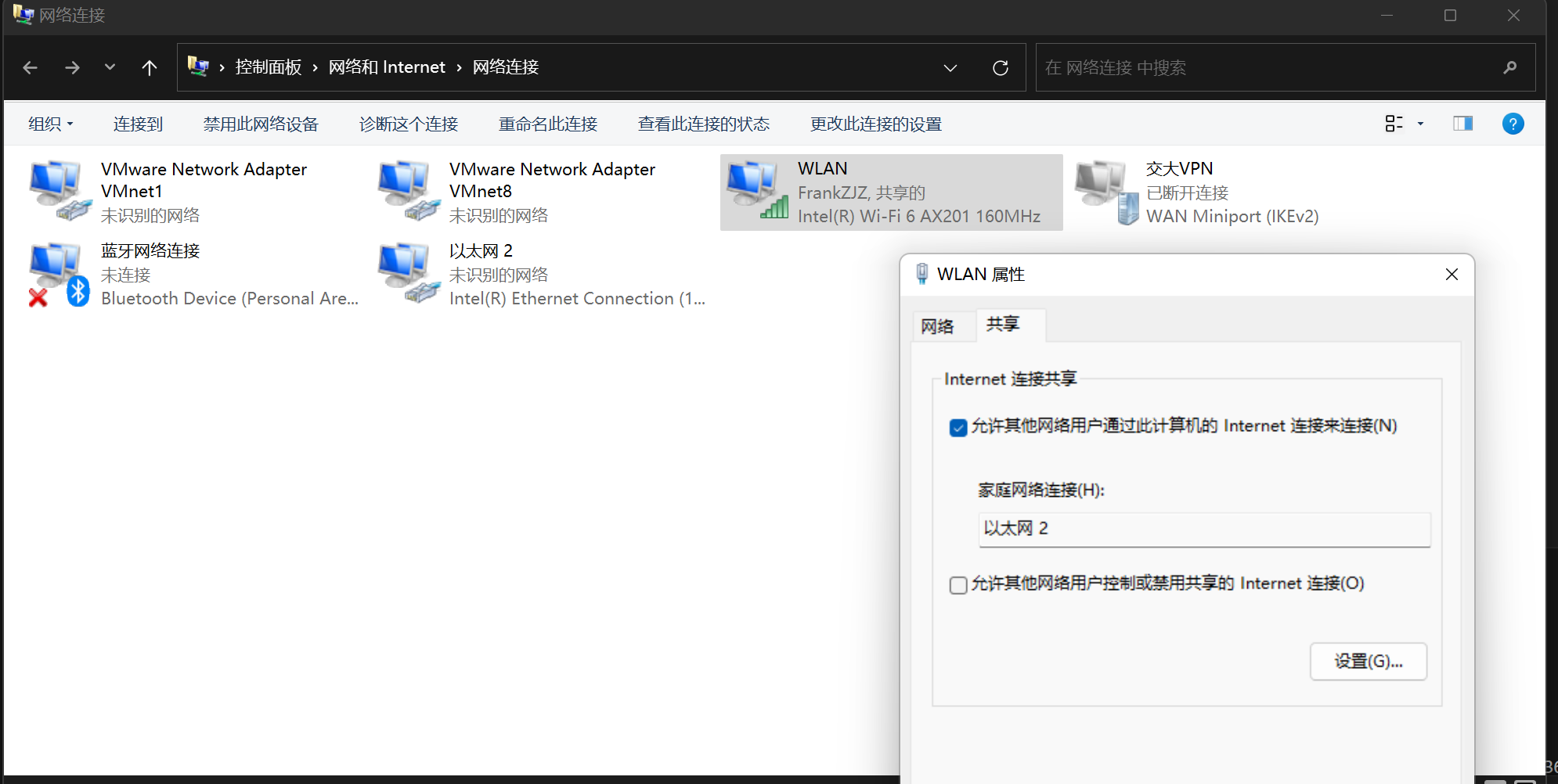Navigate up one folder level
This screenshot has height=784, width=1558.
pyautogui.click(x=149, y=68)
